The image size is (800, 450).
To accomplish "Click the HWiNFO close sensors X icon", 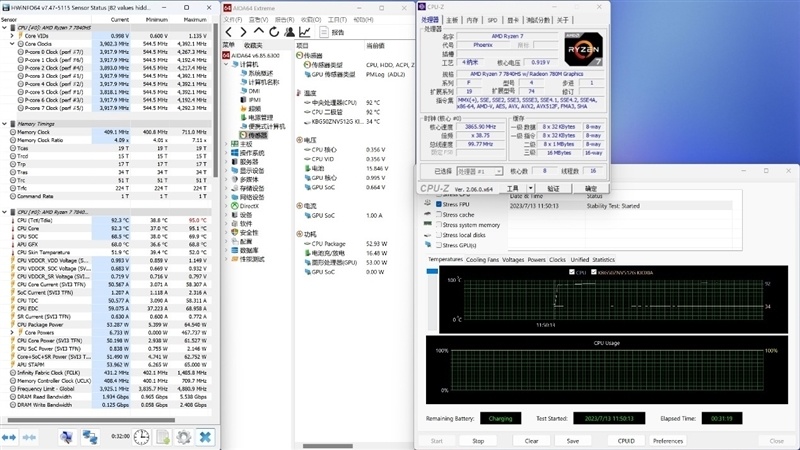I will click(x=205, y=437).
